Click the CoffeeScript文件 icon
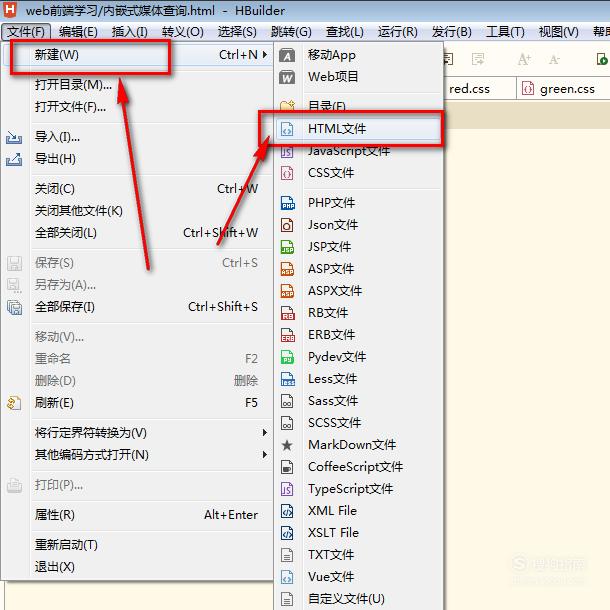Screen dimensions: 610x610 click(287, 467)
